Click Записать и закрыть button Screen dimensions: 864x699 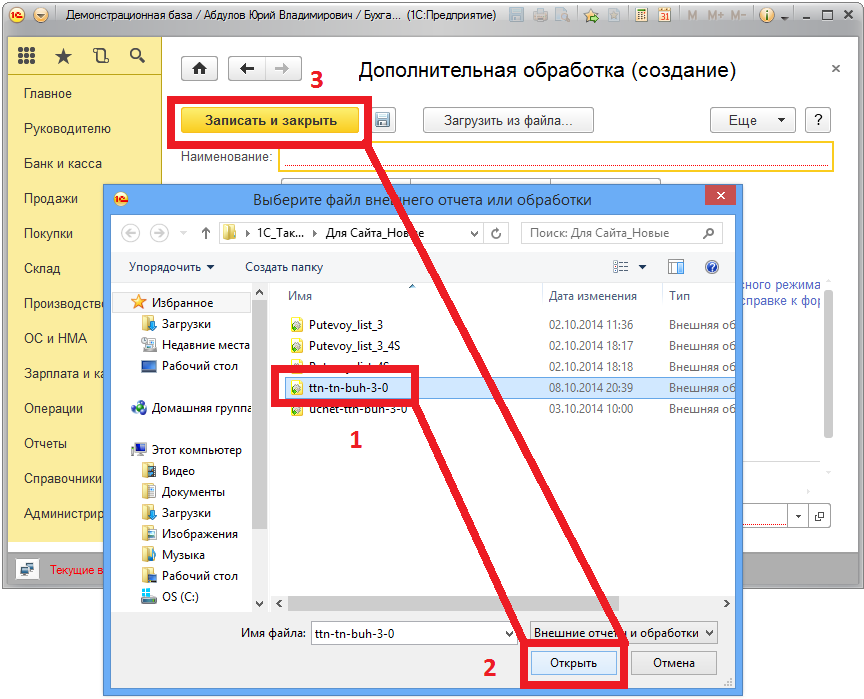click(x=270, y=120)
